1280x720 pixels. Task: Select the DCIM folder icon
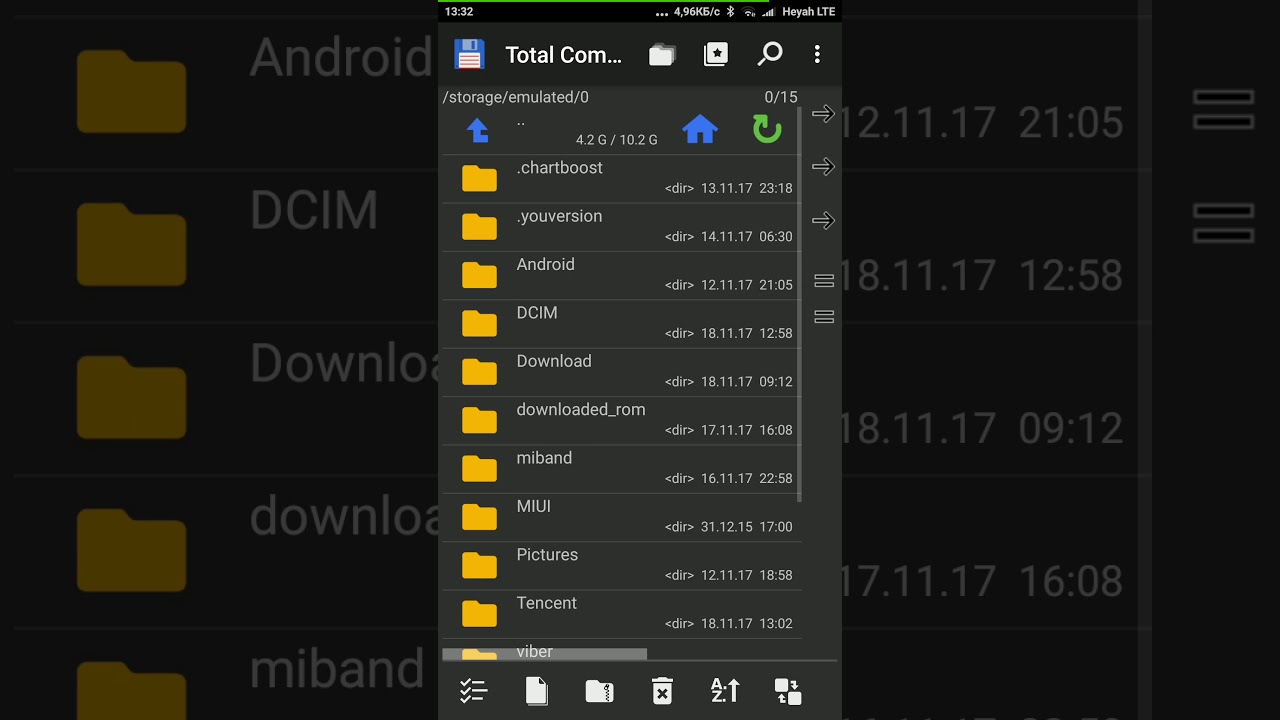(x=479, y=323)
